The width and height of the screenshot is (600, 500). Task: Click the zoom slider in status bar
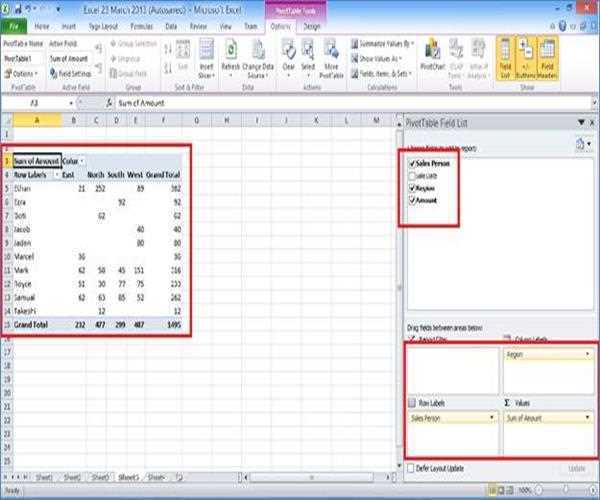click(561, 492)
